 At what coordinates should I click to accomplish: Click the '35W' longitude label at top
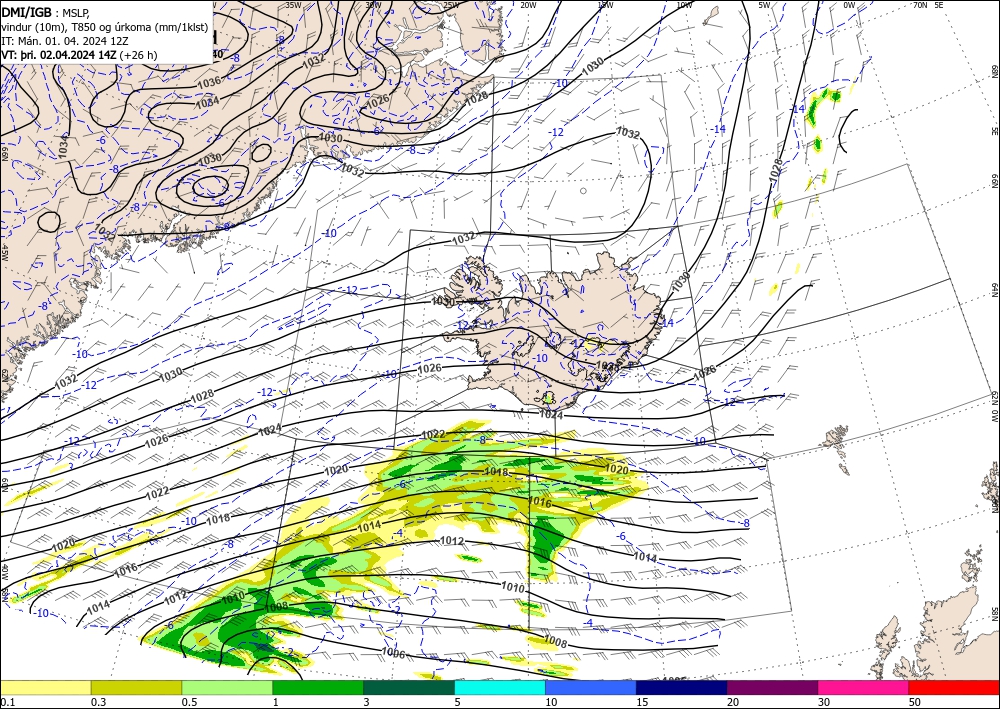293,5
